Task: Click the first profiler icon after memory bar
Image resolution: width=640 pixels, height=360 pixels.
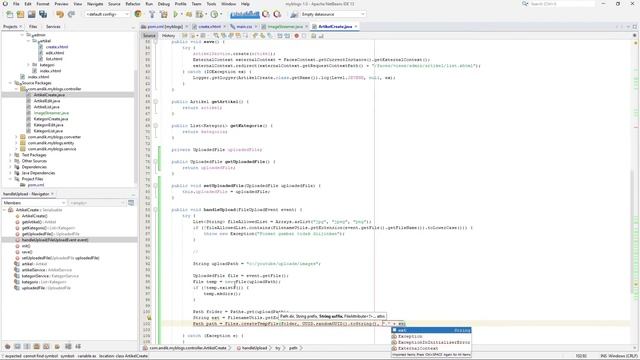Action: pos(266,14)
